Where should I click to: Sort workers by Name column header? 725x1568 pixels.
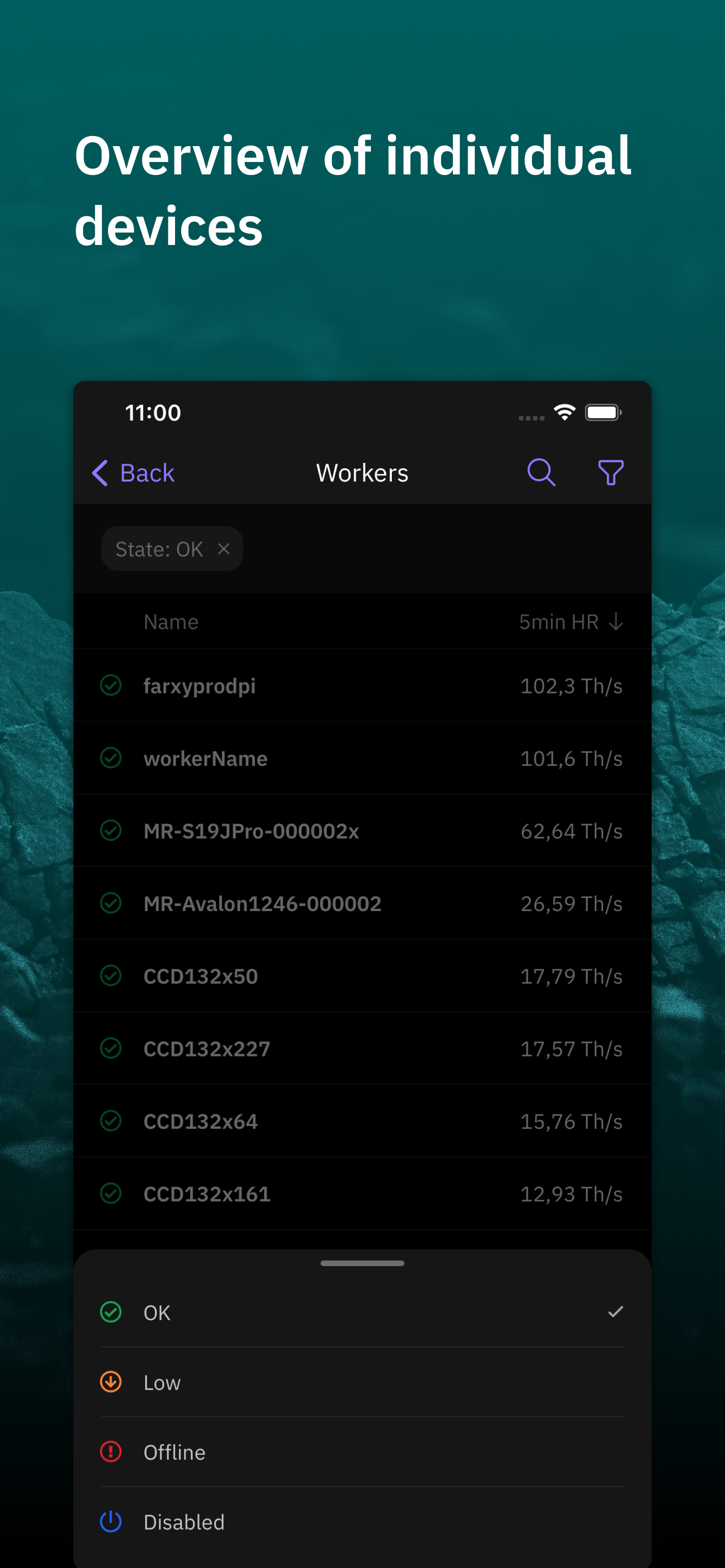point(171,622)
